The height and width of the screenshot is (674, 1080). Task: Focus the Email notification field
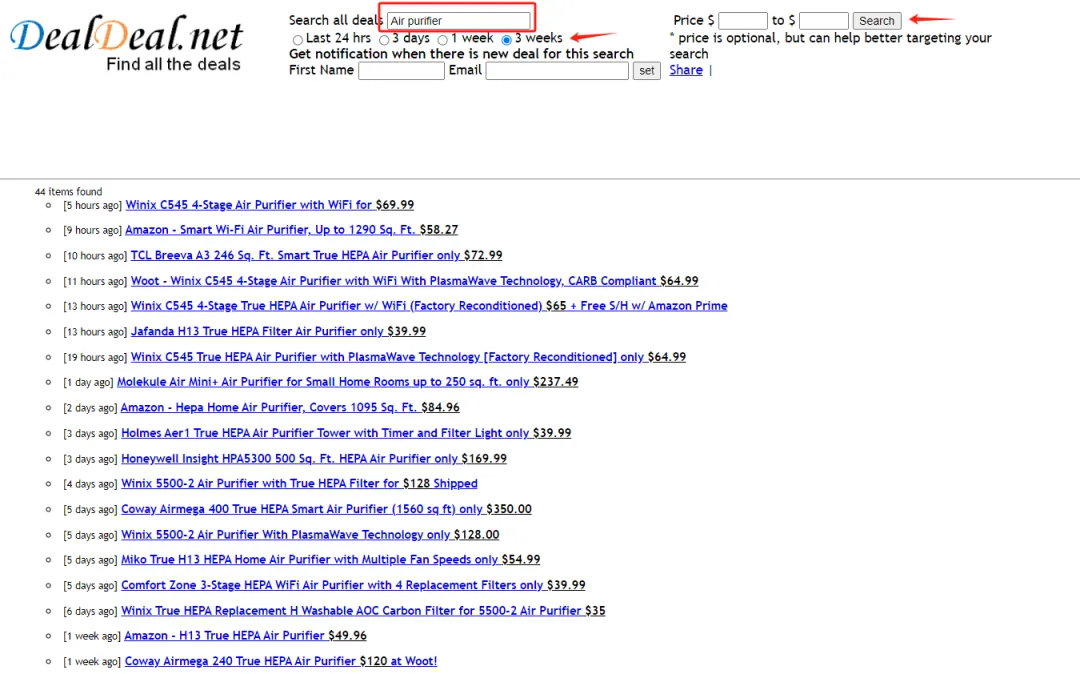(557, 71)
